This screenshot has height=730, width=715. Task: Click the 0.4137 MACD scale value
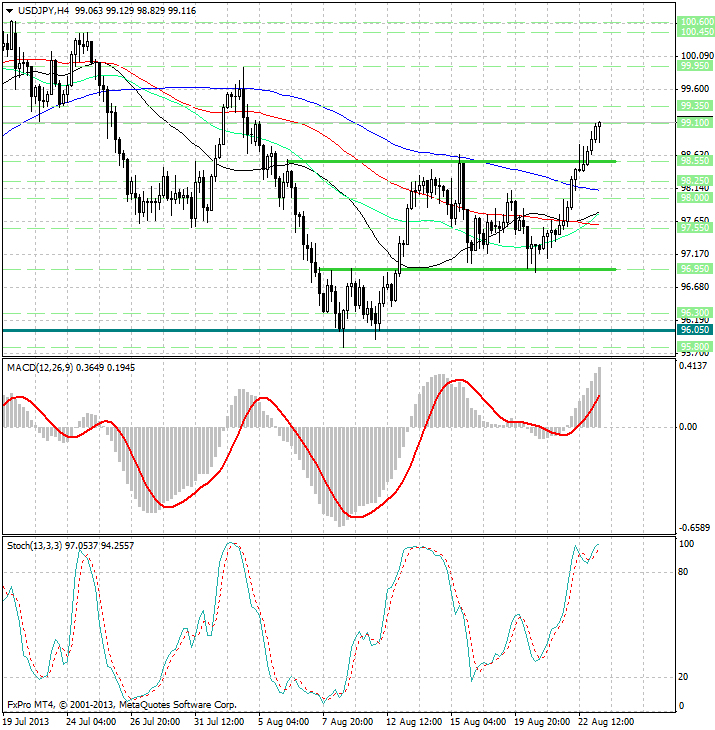click(693, 366)
